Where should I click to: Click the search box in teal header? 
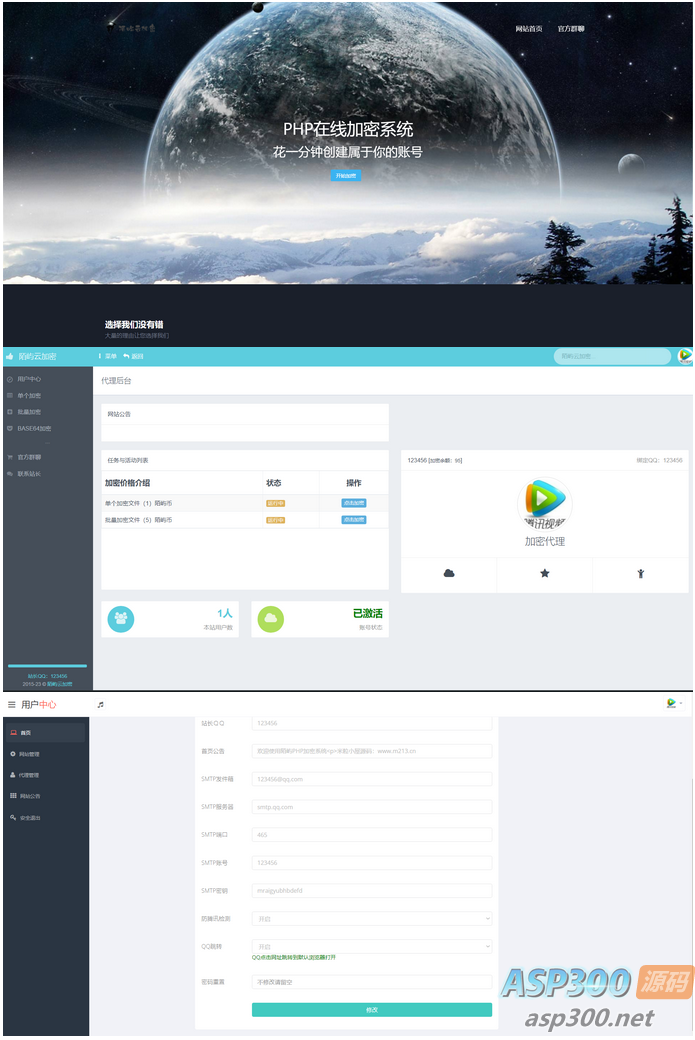[612, 356]
